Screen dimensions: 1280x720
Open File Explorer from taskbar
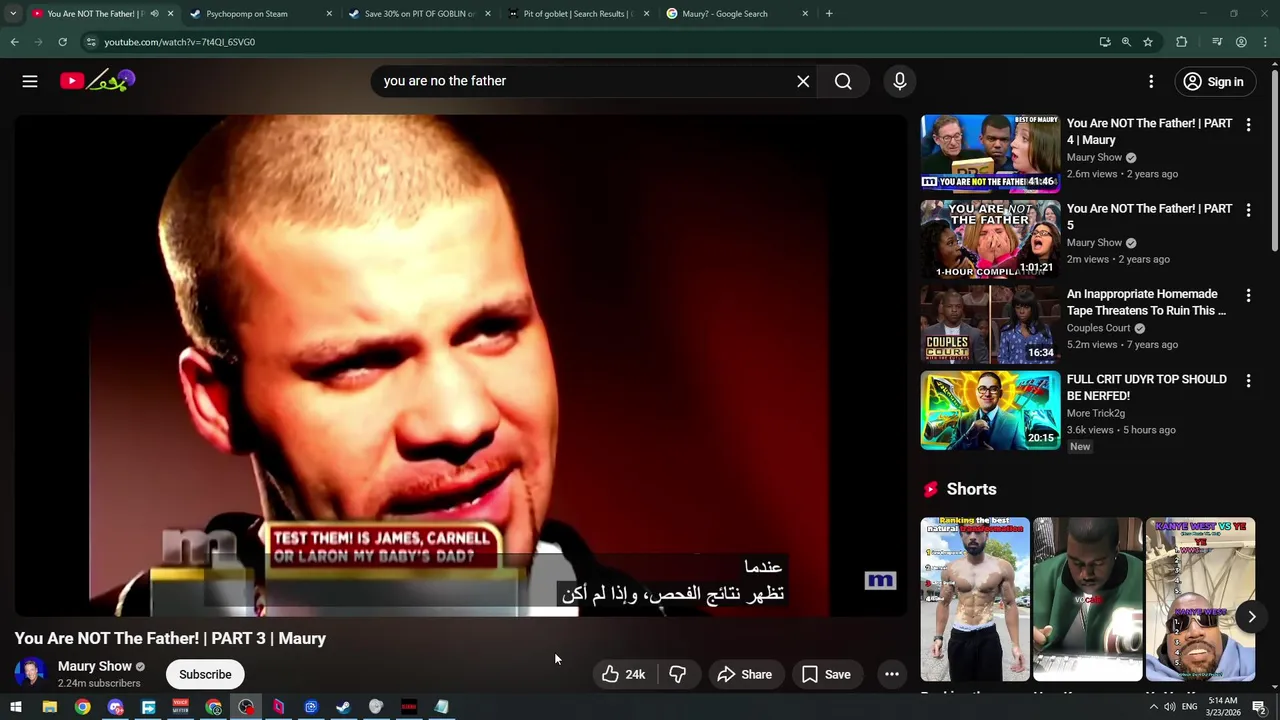pyautogui.click(x=49, y=707)
